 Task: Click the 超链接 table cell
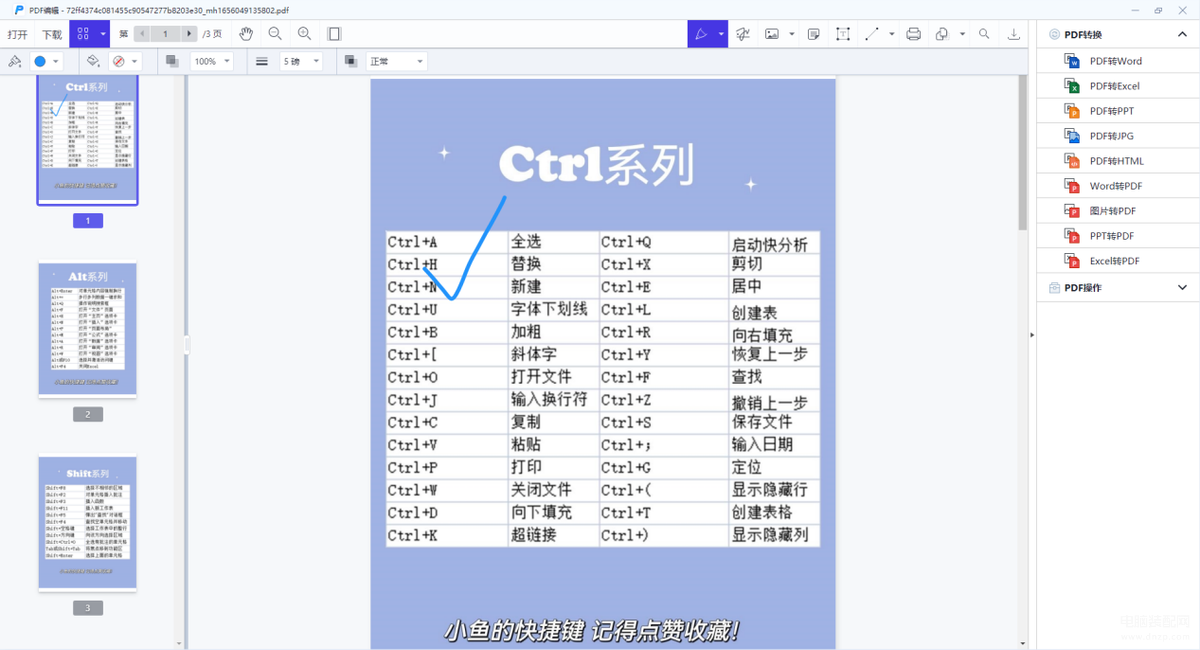pyautogui.click(x=553, y=535)
